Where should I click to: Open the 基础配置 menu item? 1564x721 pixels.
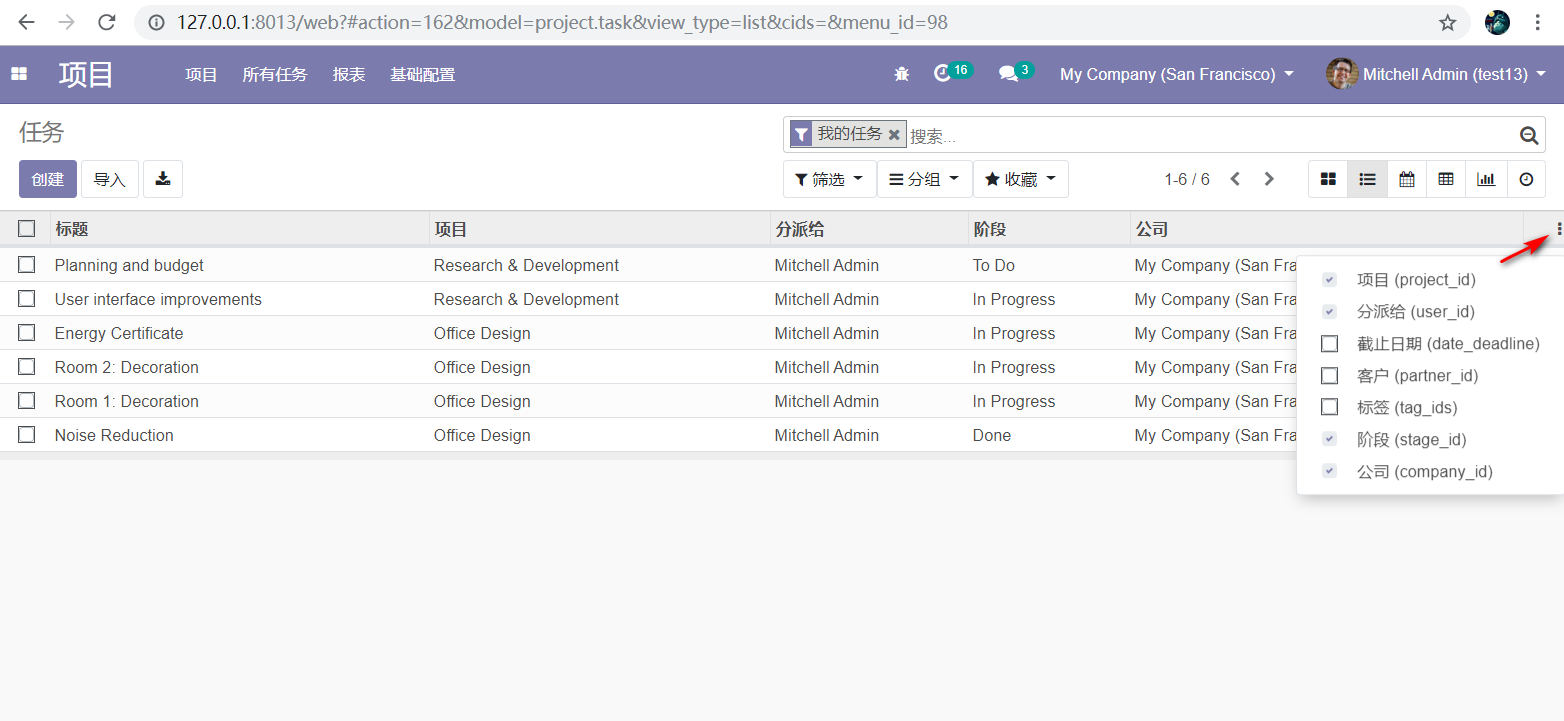click(x=422, y=74)
